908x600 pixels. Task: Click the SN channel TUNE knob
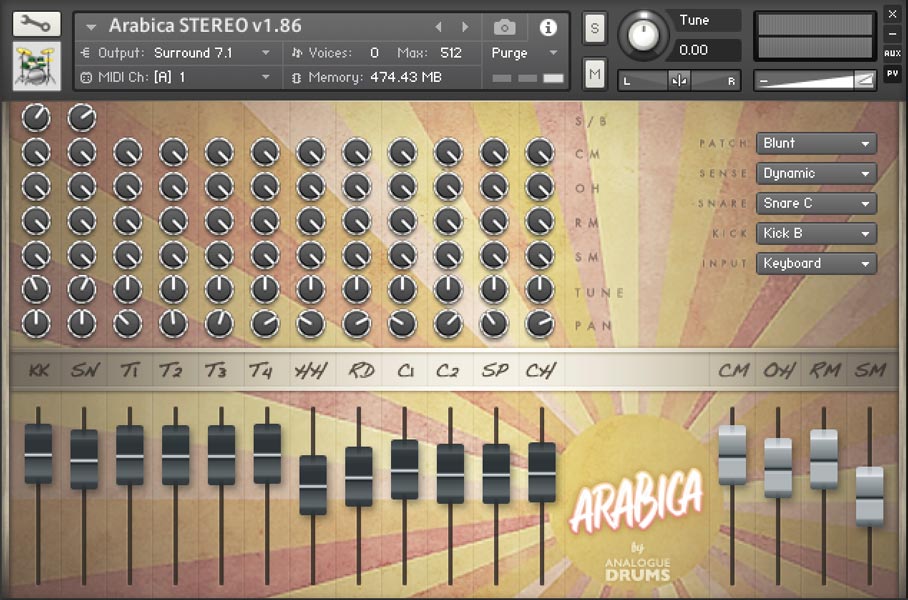point(82,289)
